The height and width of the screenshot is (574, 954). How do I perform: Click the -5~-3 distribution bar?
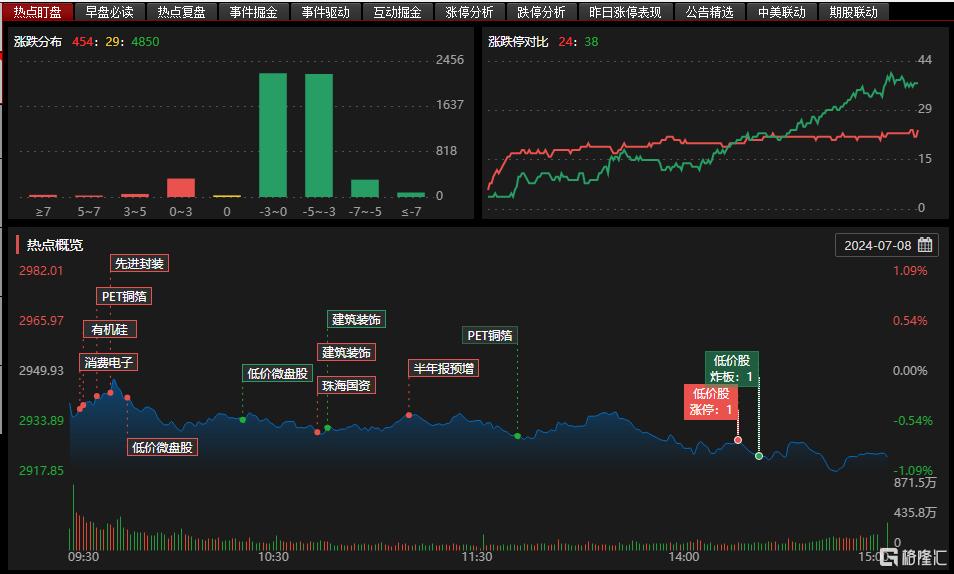point(319,135)
